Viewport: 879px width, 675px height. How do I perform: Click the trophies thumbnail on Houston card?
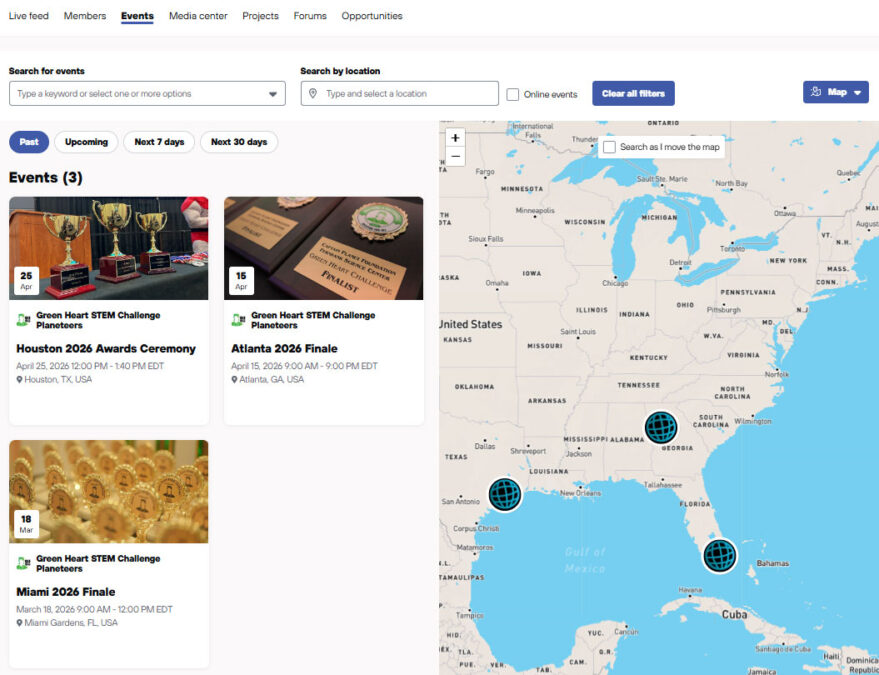point(109,248)
